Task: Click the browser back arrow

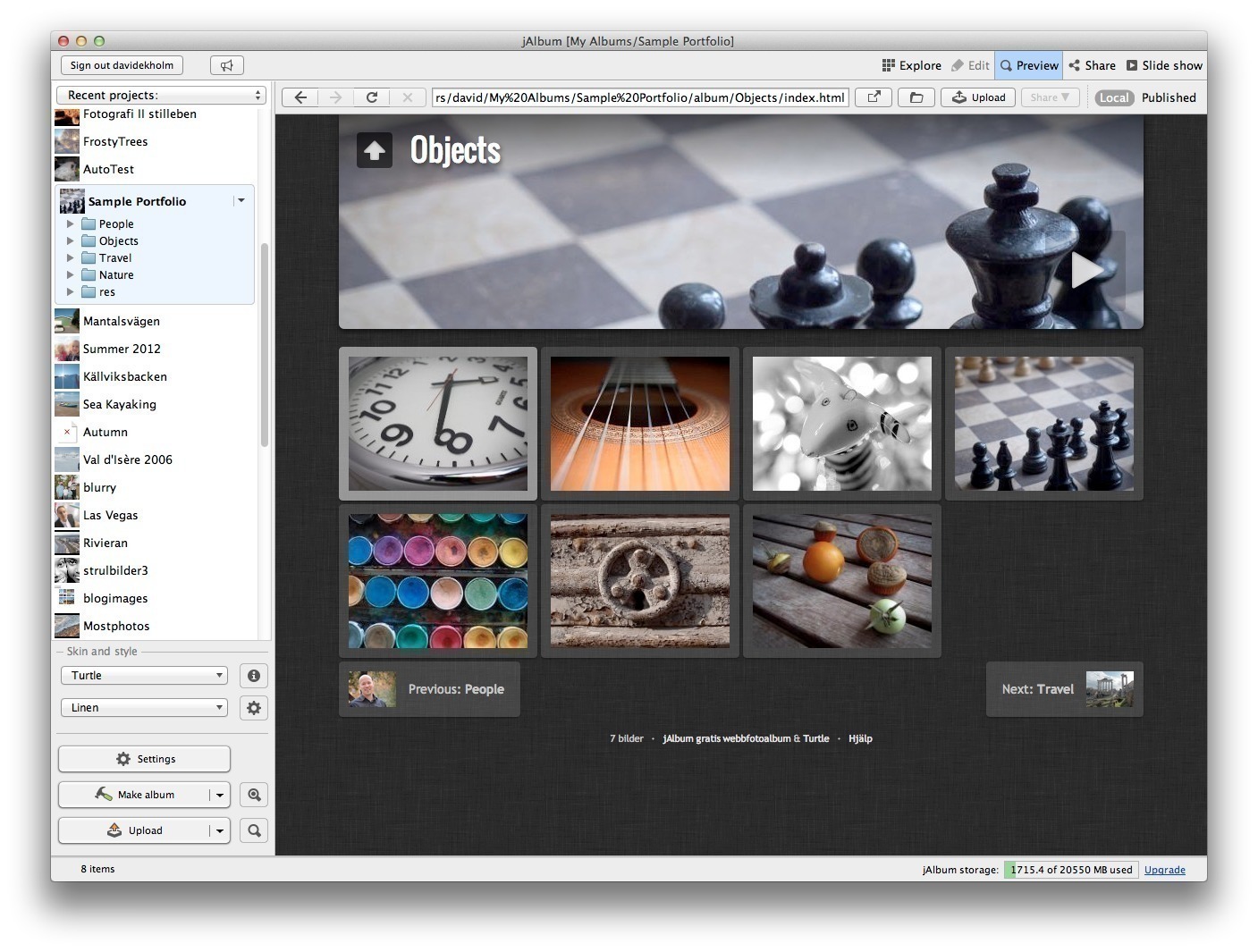Action: pos(300,97)
